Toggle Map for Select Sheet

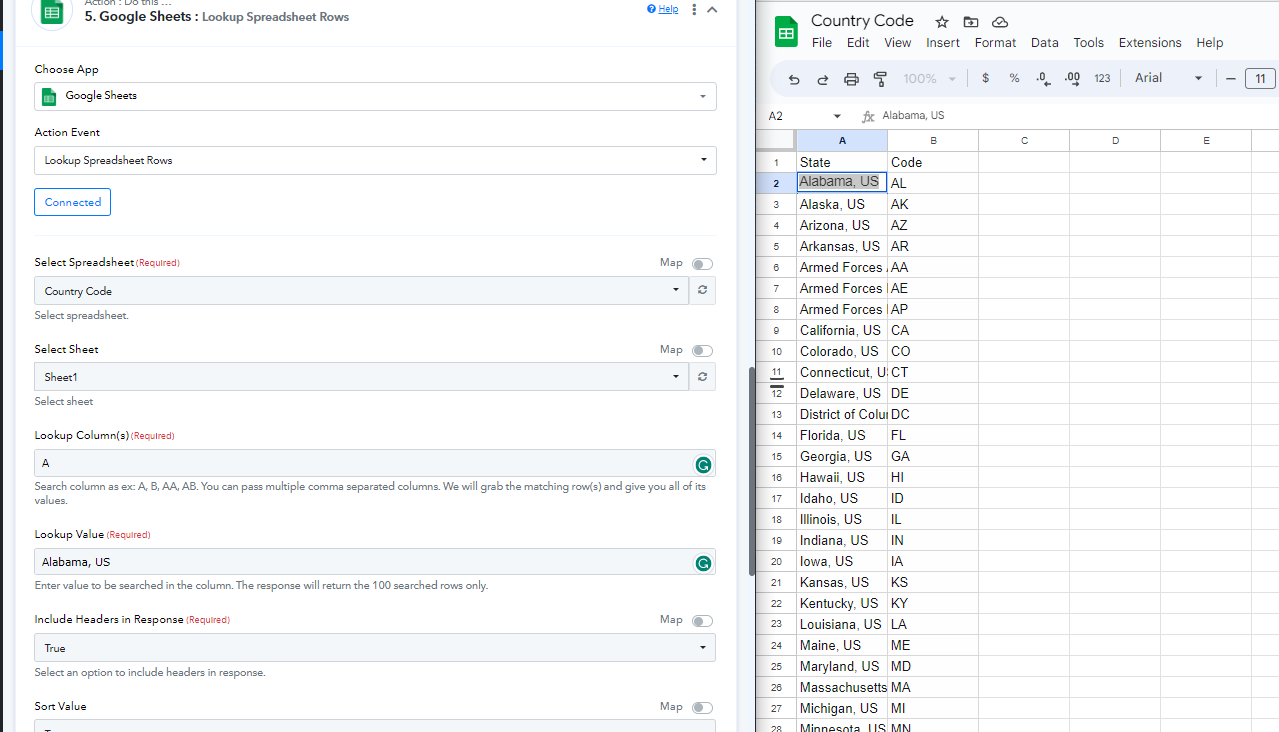pyautogui.click(x=703, y=351)
